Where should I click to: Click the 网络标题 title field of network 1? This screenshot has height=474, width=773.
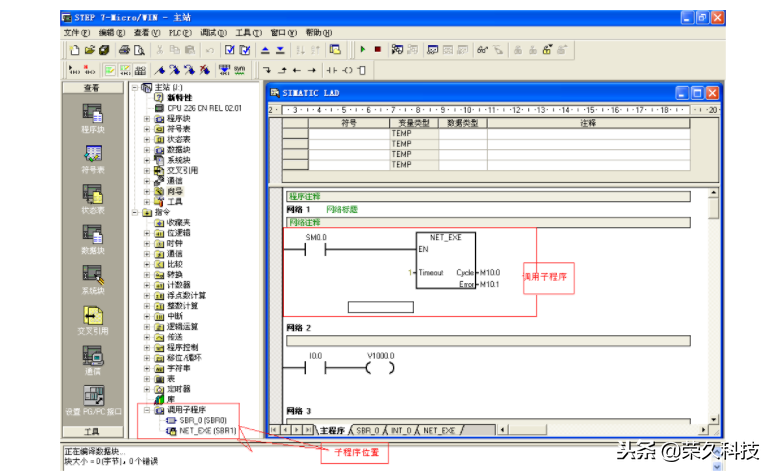342,210
